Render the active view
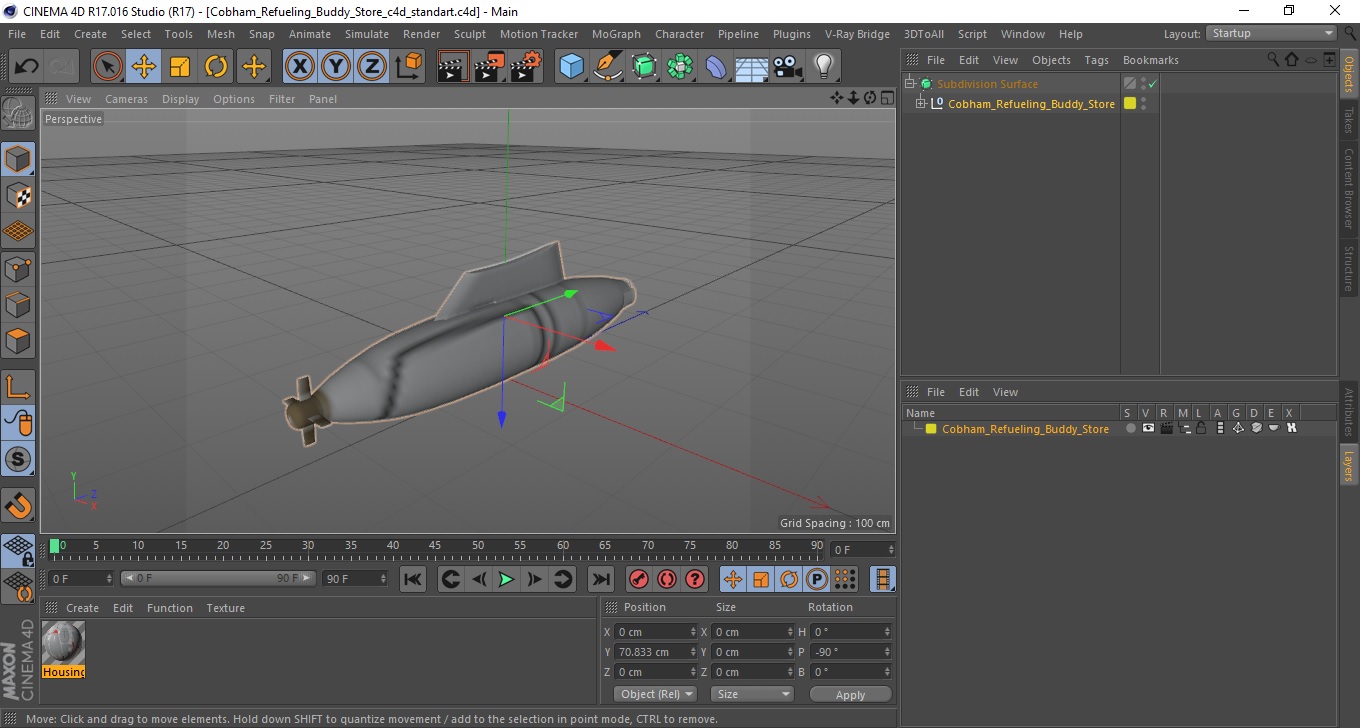The height and width of the screenshot is (728, 1360). tap(453, 67)
